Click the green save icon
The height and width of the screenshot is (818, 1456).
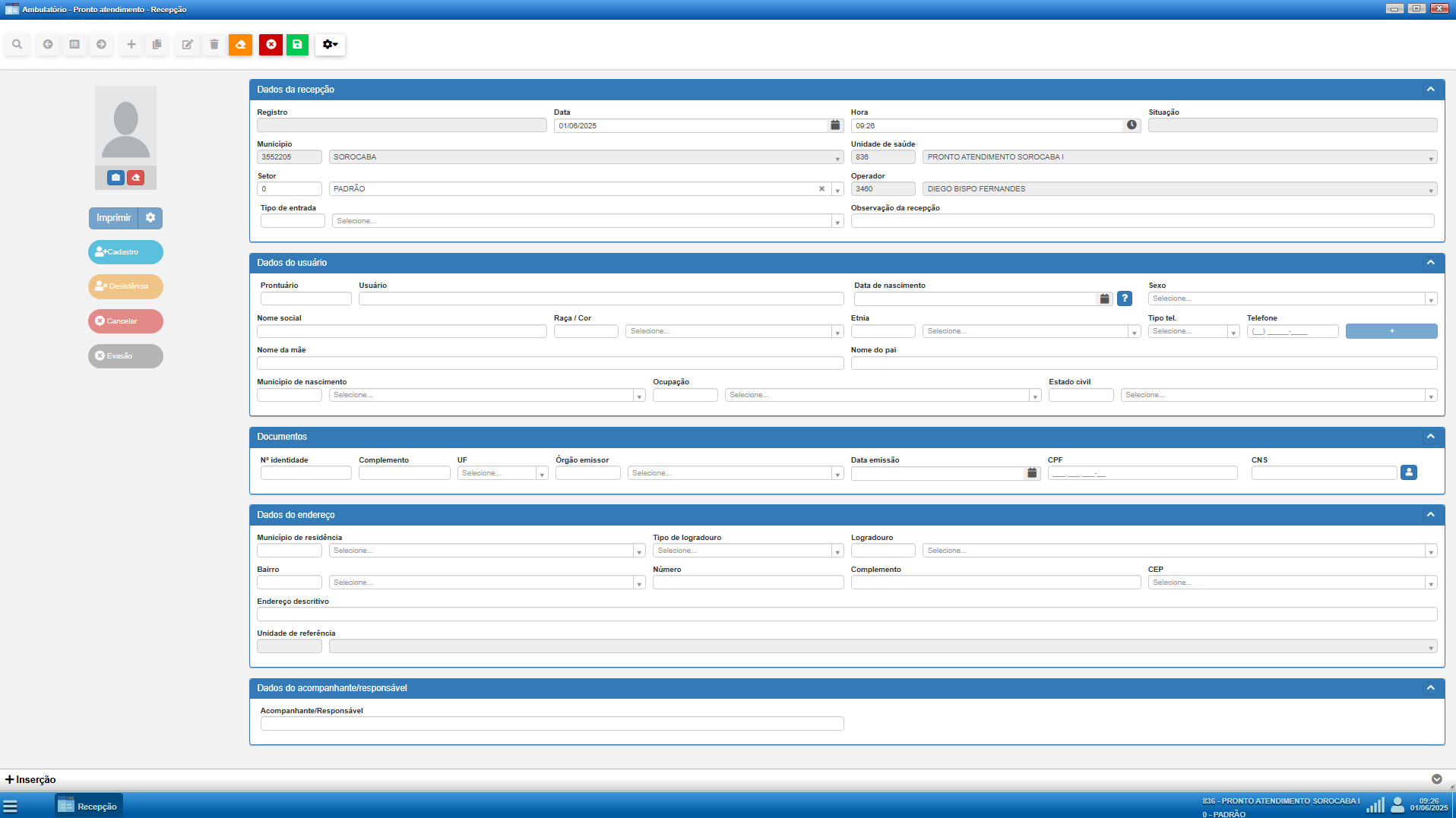click(x=297, y=45)
